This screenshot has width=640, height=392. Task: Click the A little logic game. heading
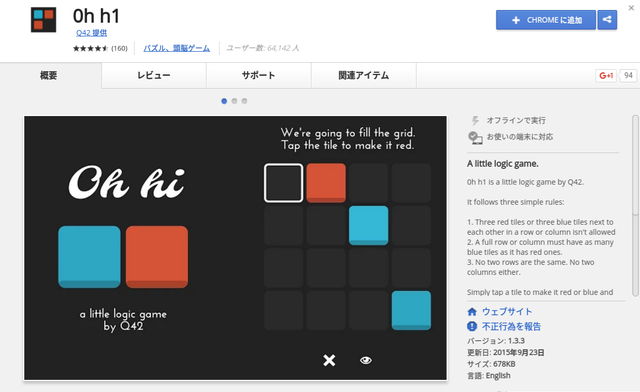(502, 164)
